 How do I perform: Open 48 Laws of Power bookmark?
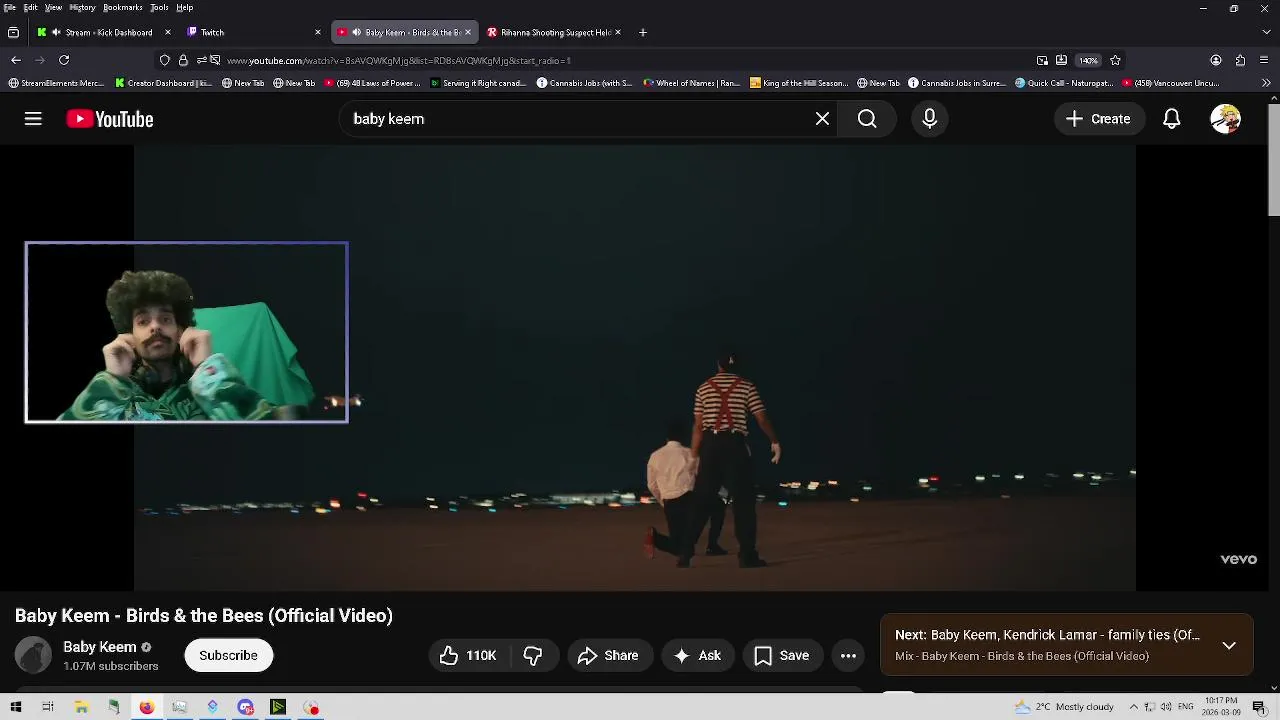pyautogui.click(x=373, y=83)
